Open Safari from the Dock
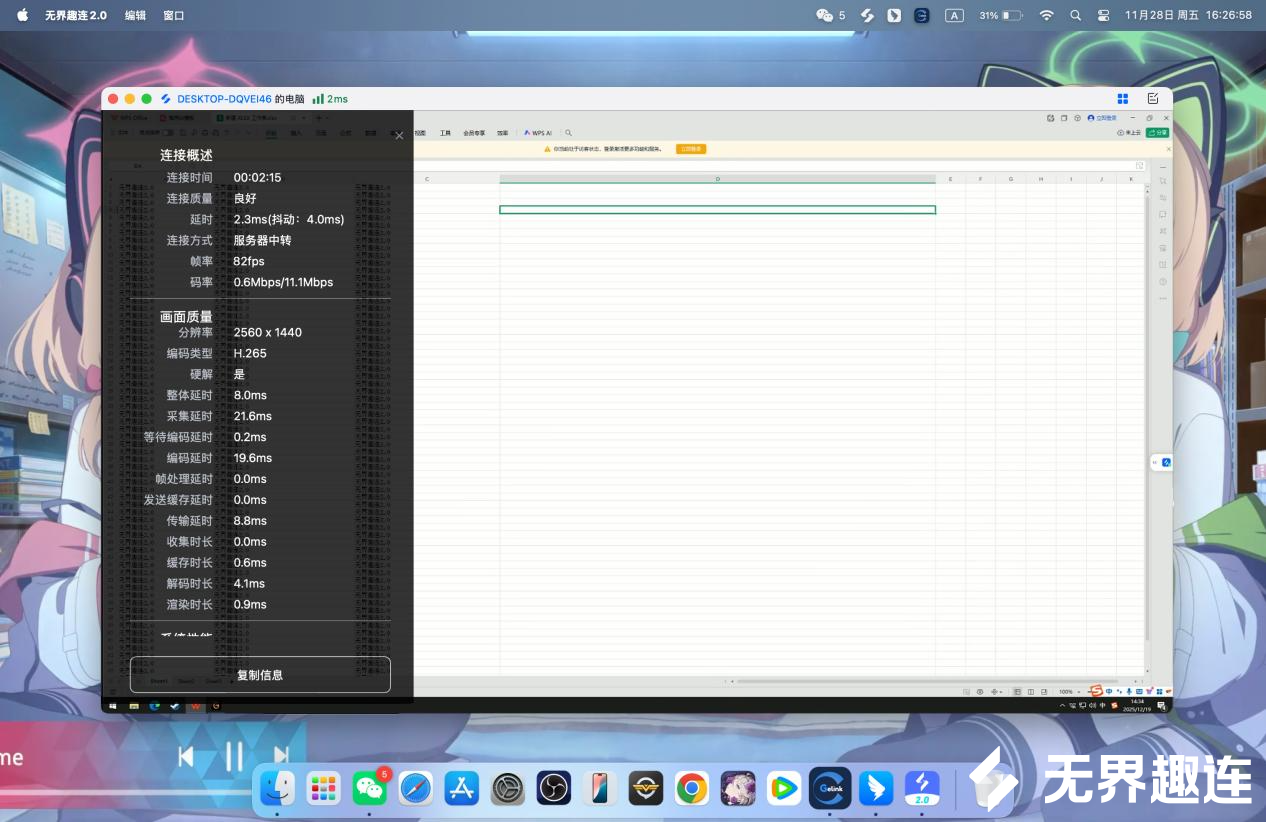Image resolution: width=1266 pixels, height=822 pixels. [x=416, y=788]
